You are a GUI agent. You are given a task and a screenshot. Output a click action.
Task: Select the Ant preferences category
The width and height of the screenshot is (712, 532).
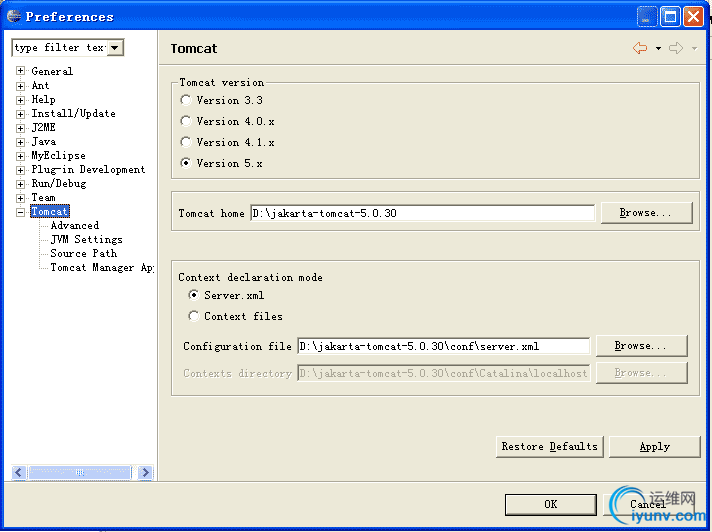40,85
